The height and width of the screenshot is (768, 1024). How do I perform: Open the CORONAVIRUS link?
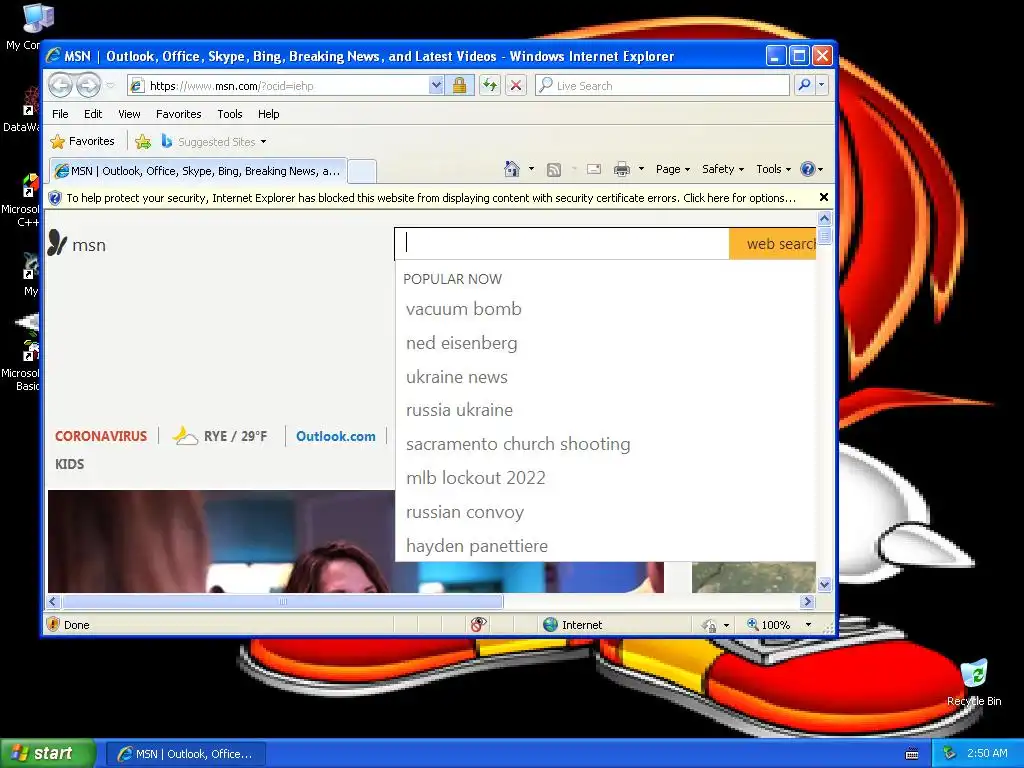click(101, 436)
